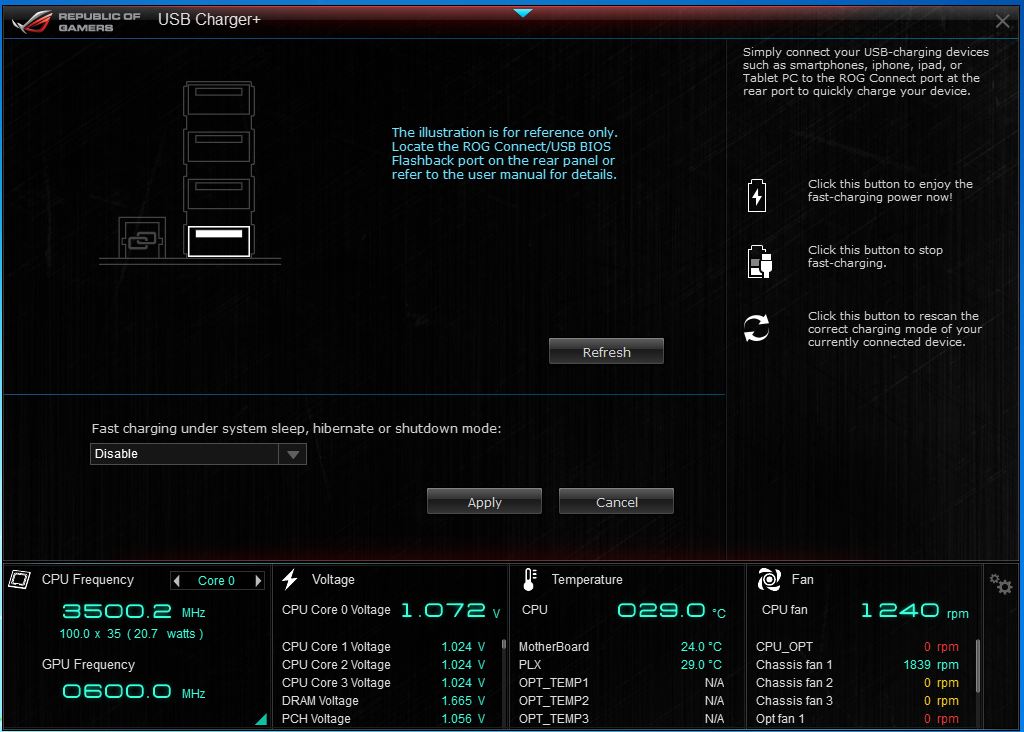Open the monitor settings gear icon
Screen dimensions: 1024x732
click(1000, 584)
